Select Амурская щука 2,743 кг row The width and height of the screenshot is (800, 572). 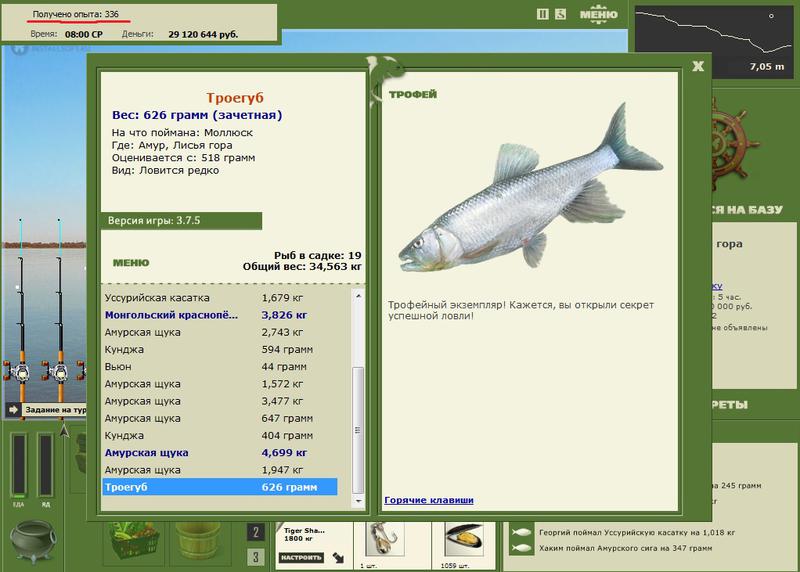coord(219,332)
